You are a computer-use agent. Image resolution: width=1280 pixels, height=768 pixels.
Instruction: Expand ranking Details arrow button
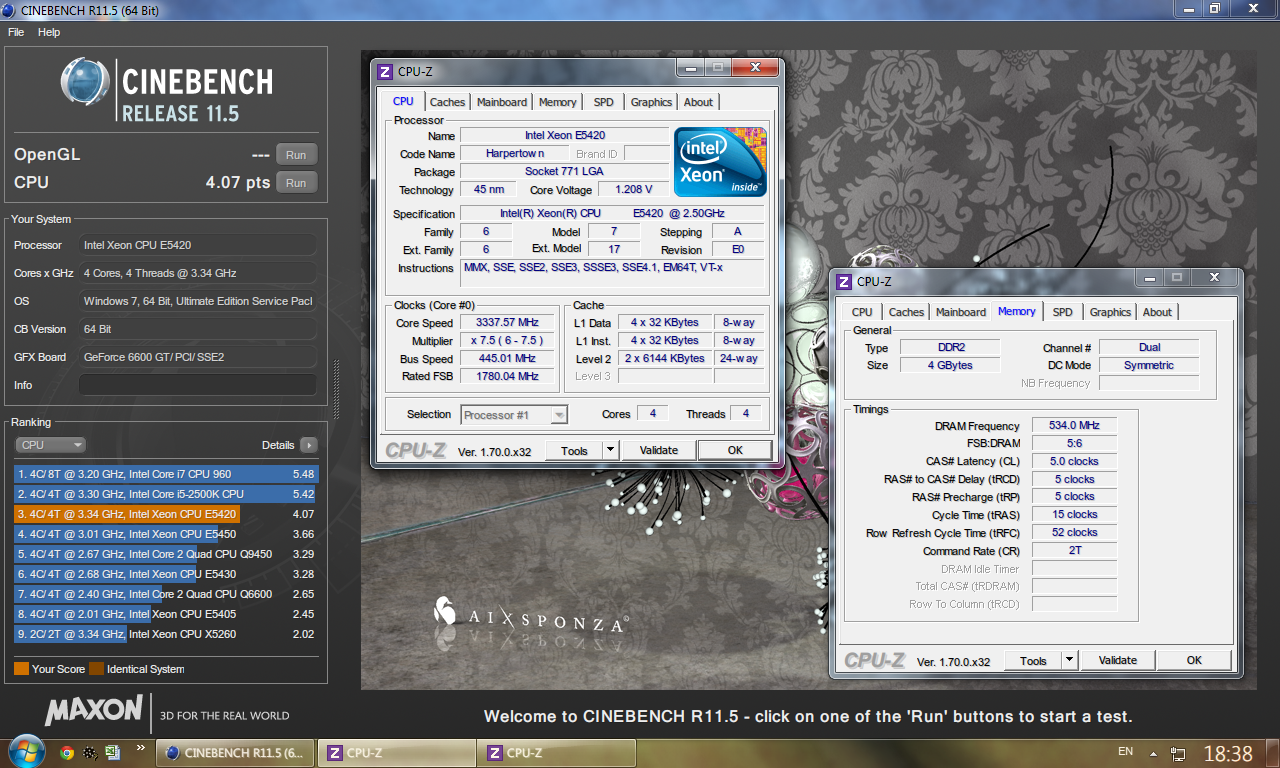coord(308,445)
